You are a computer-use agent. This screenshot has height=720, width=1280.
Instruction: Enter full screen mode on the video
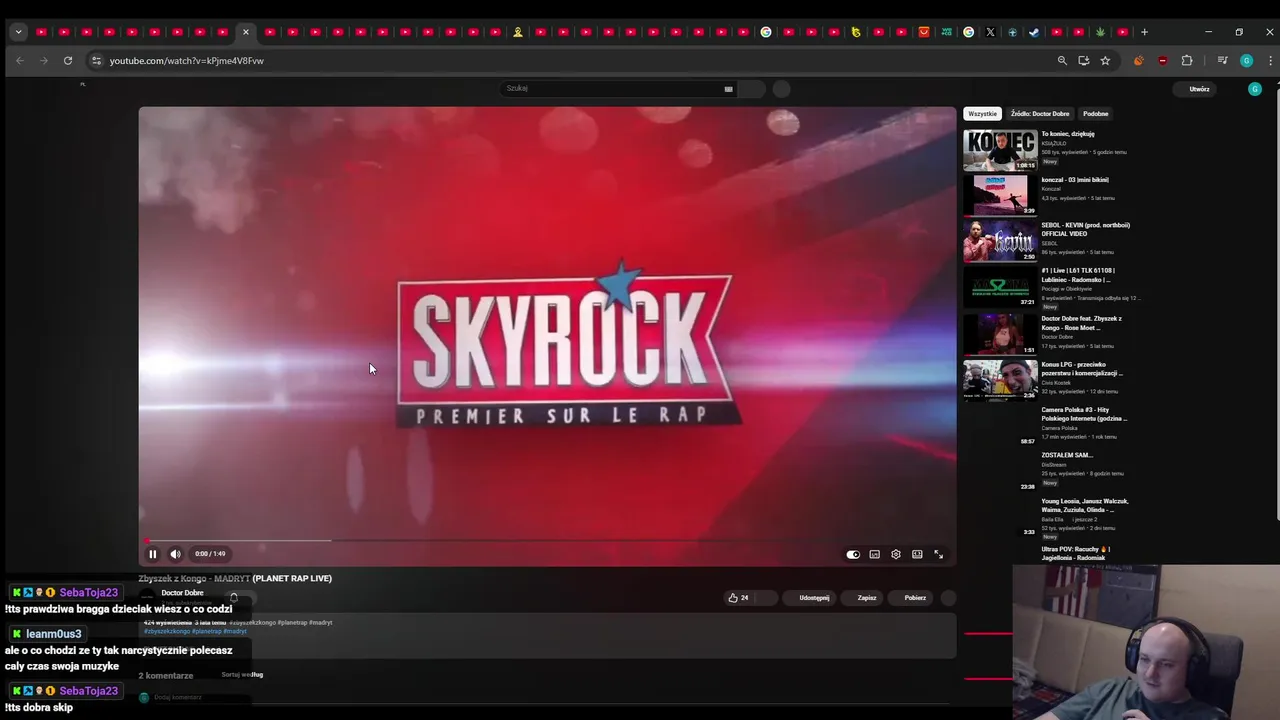938,554
